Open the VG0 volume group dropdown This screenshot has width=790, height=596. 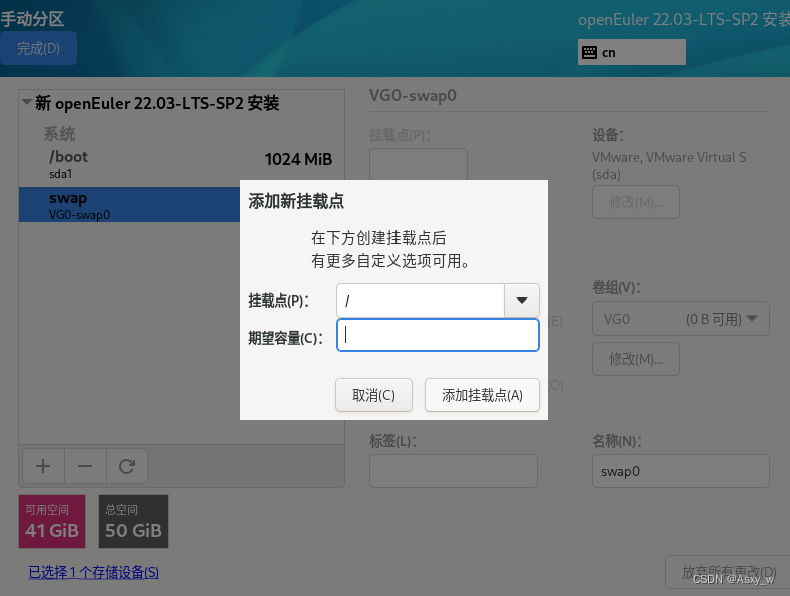pos(681,319)
